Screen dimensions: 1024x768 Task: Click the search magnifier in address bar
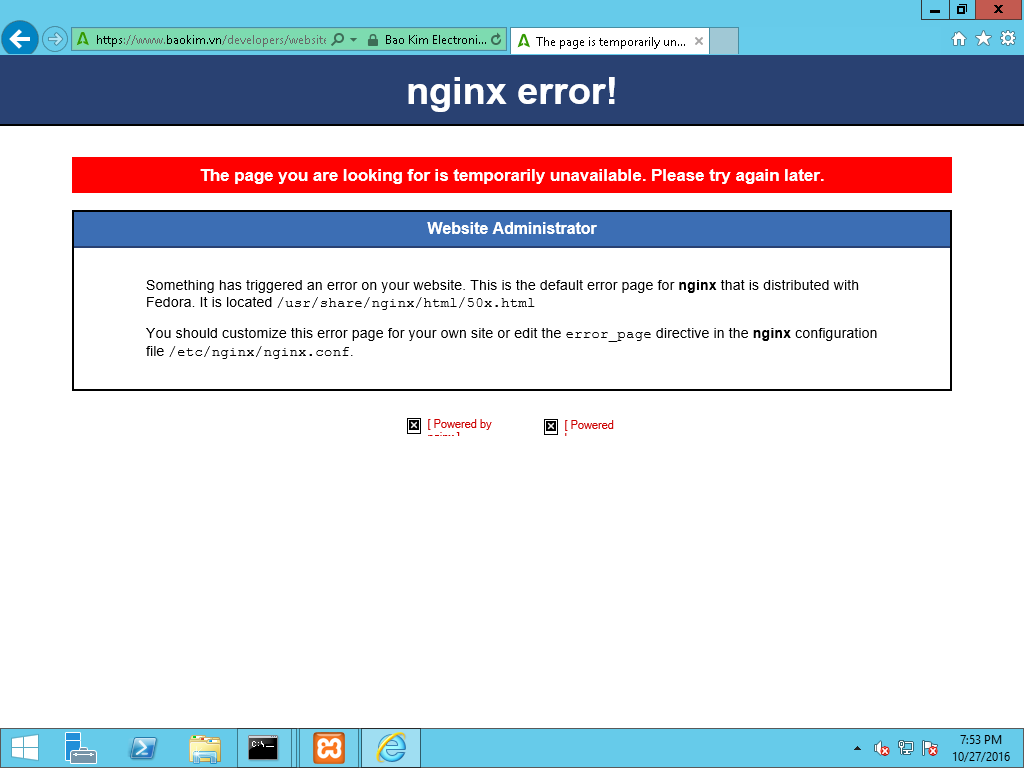point(338,40)
